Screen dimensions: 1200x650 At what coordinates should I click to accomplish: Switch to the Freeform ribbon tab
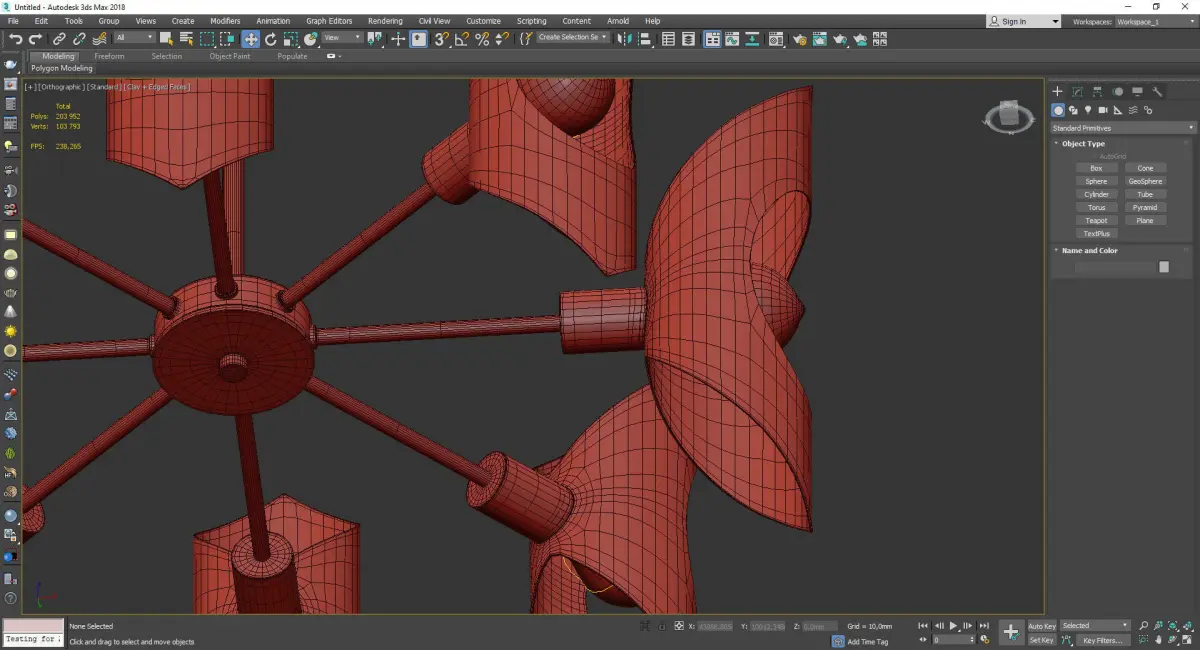[108, 56]
